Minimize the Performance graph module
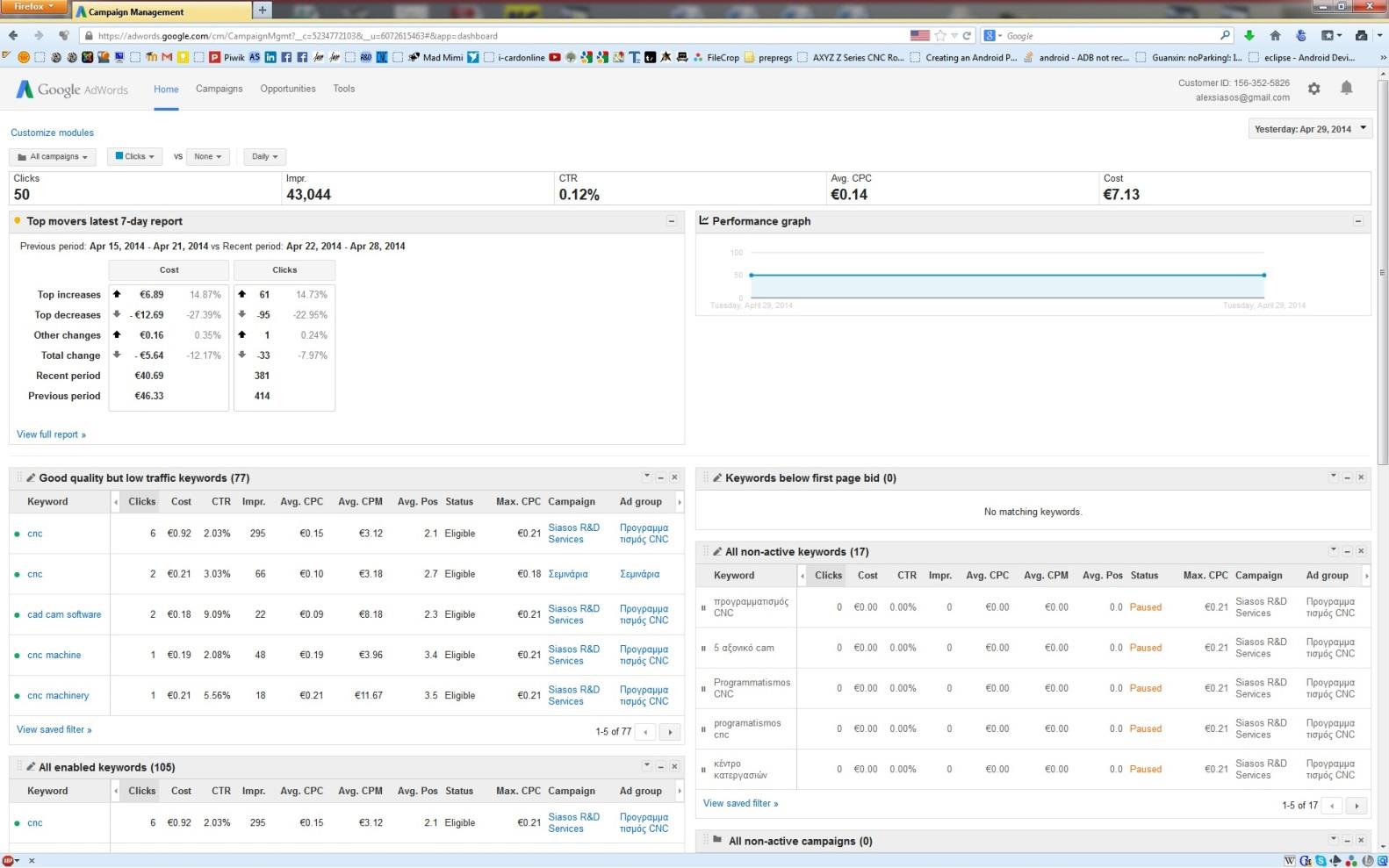Screen dimensions: 1389x868 click(x=1357, y=221)
